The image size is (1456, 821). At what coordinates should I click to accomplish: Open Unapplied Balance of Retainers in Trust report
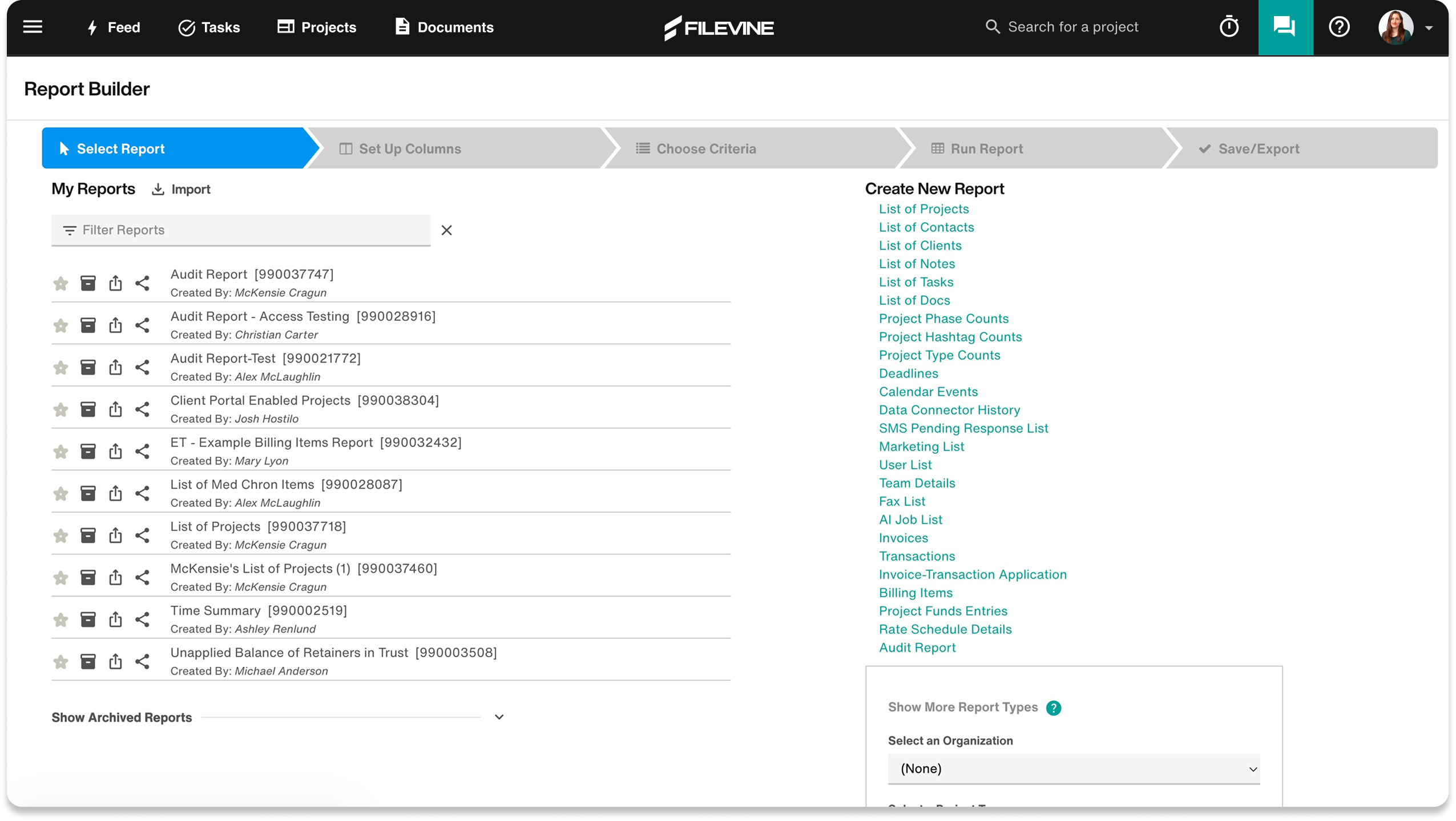[333, 653]
